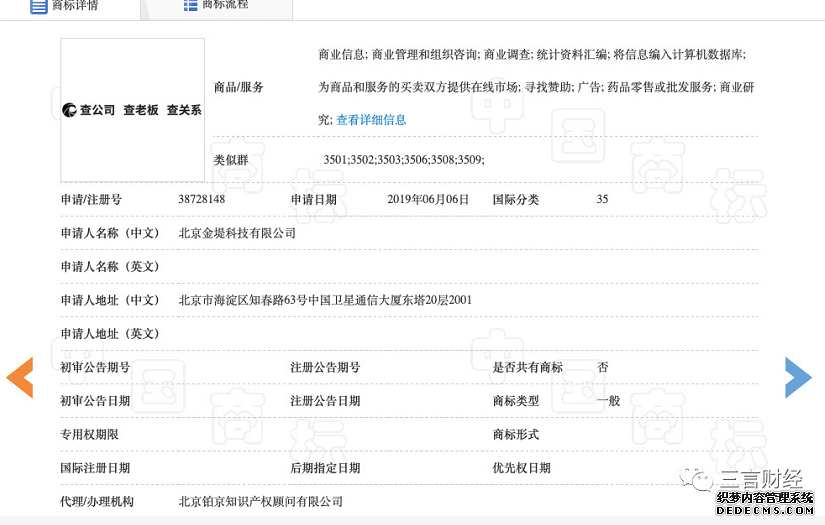Select the first goods line starting 商业信息
This screenshot has height=525, width=825.
point(532,55)
